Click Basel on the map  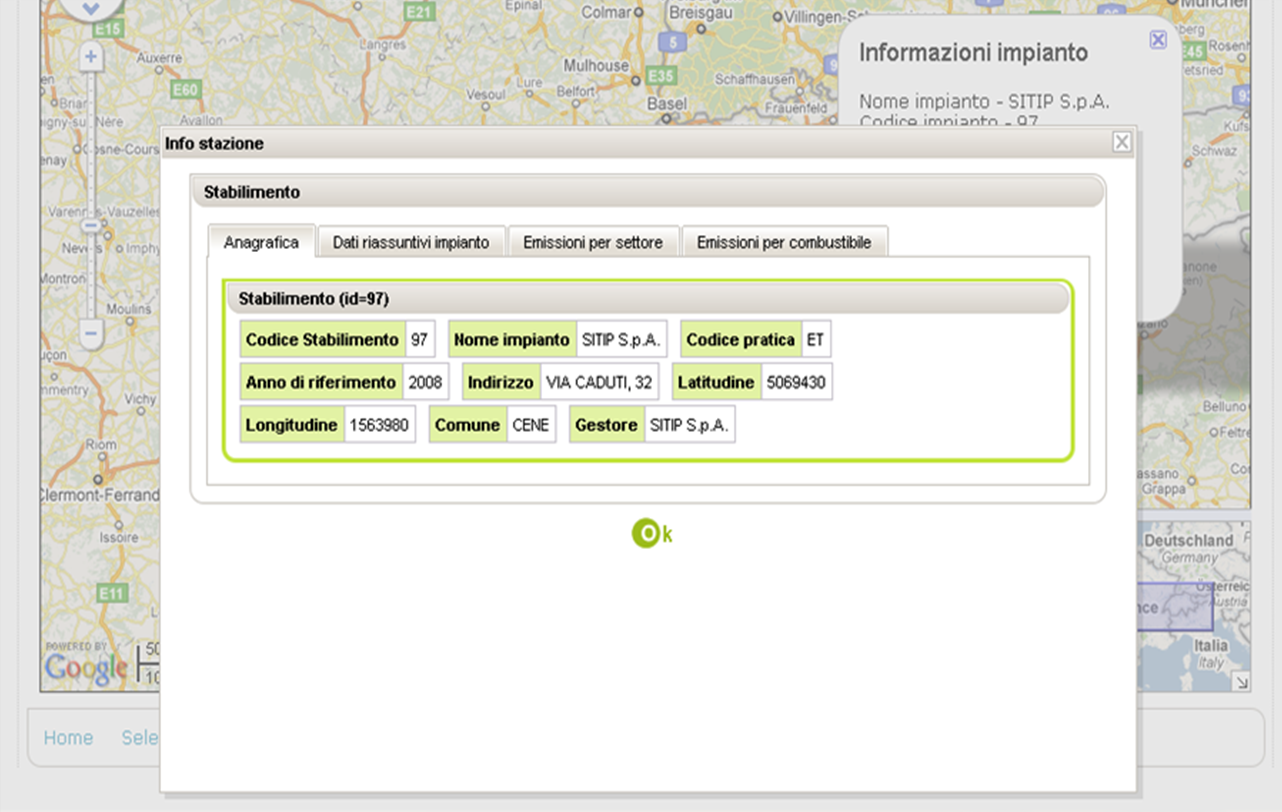(x=668, y=103)
